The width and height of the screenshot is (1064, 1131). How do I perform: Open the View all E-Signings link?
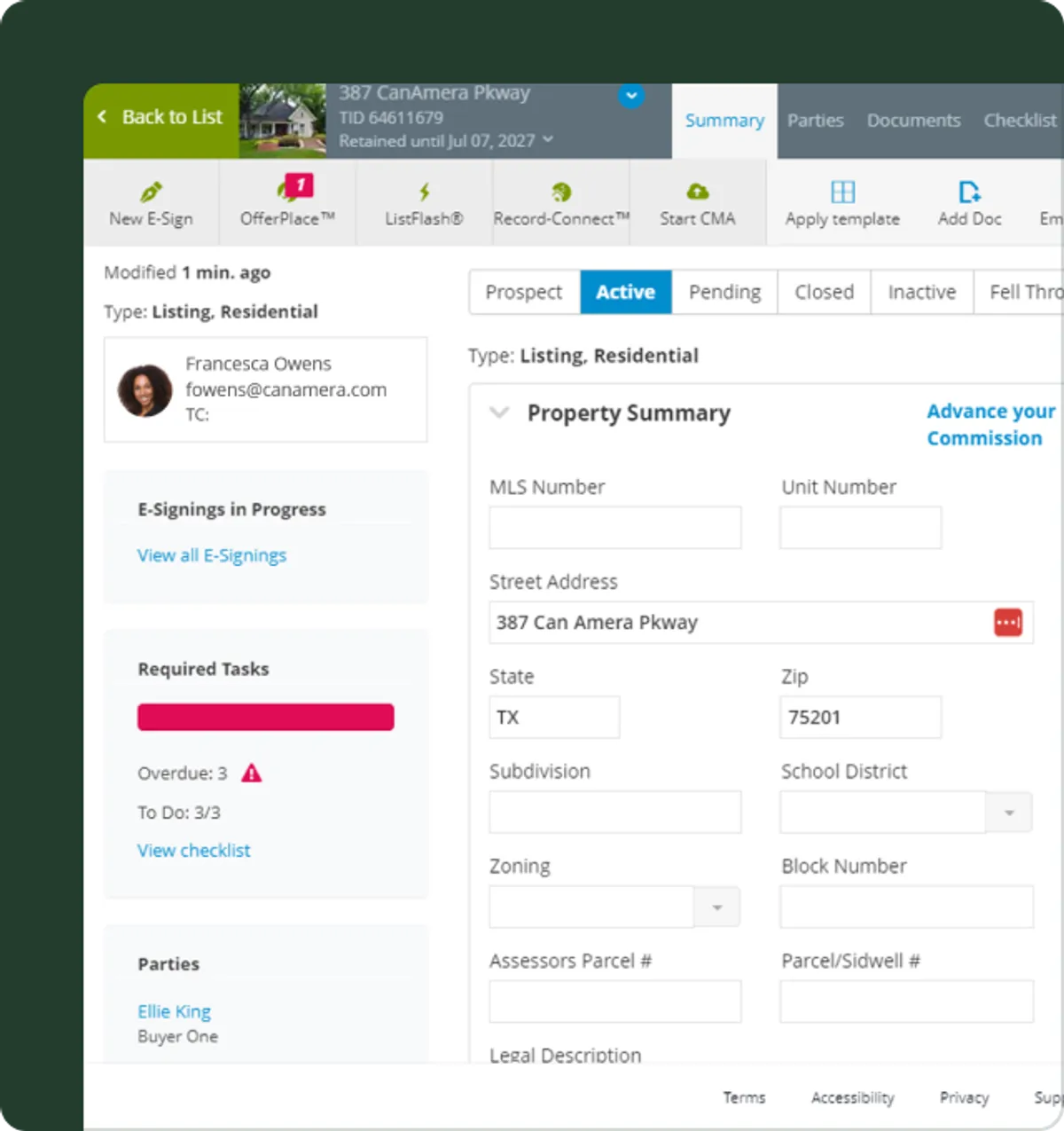(212, 555)
